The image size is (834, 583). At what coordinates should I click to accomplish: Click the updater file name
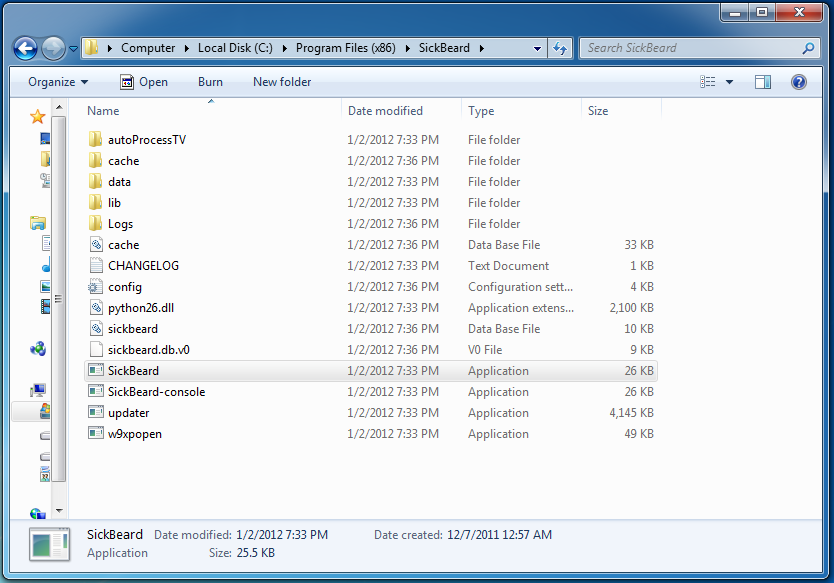[x=128, y=413]
